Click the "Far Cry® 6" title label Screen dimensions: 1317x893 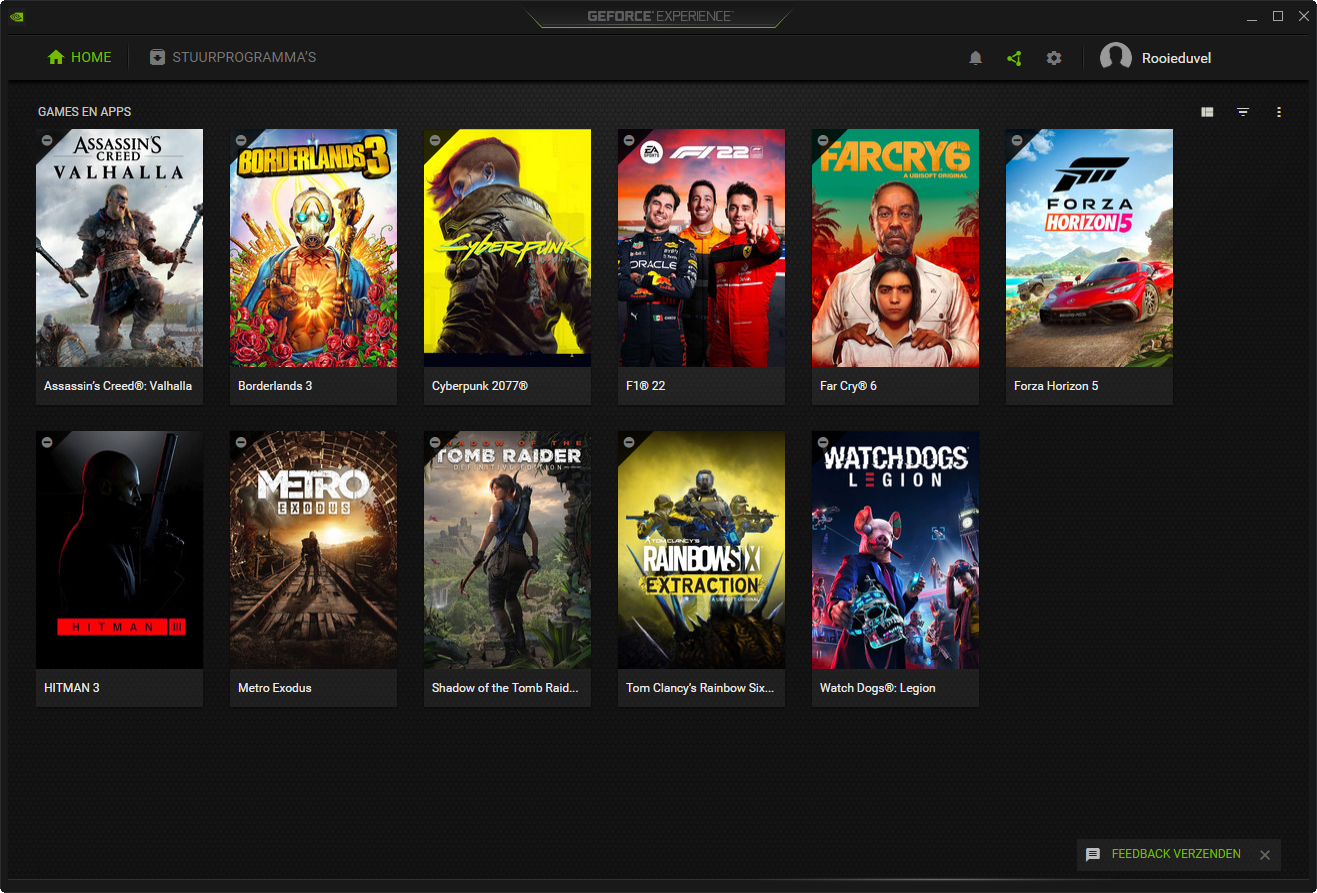point(848,386)
